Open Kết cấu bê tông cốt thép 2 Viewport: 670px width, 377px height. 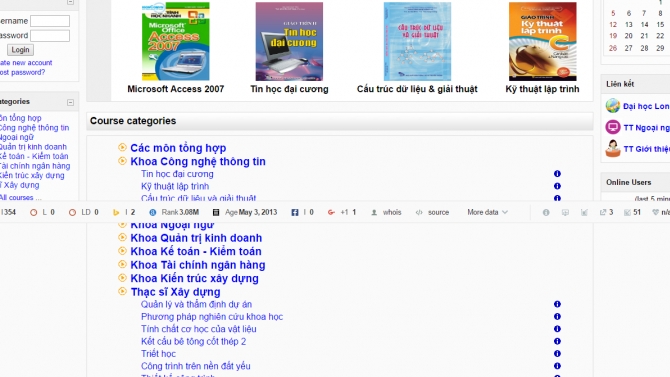(194, 342)
